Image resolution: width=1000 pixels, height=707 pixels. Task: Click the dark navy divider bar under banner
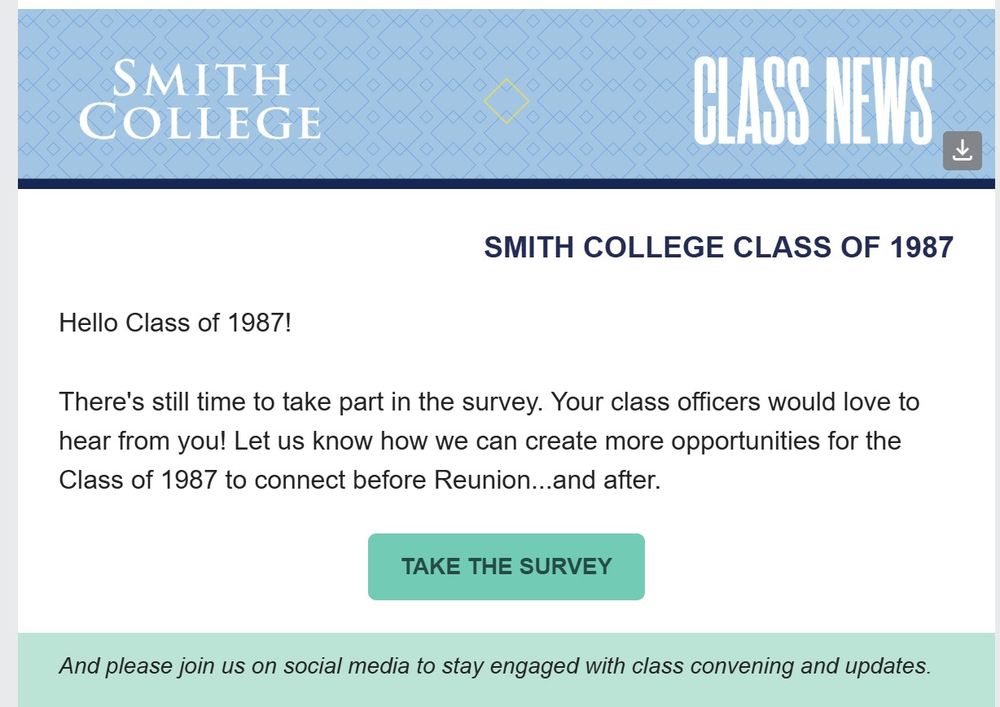pyautogui.click(x=506, y=184)
